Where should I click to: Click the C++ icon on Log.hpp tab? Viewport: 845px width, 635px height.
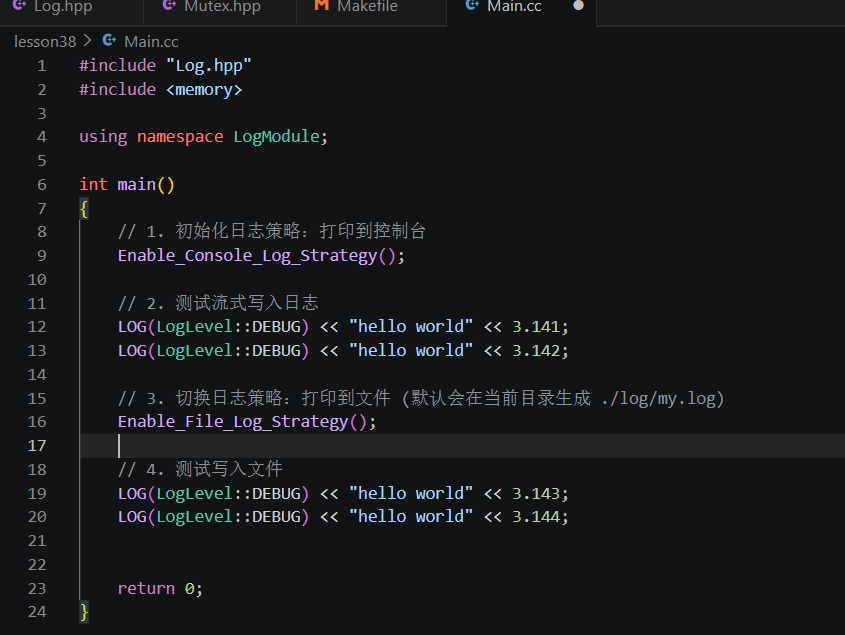(x=19, y=5)
